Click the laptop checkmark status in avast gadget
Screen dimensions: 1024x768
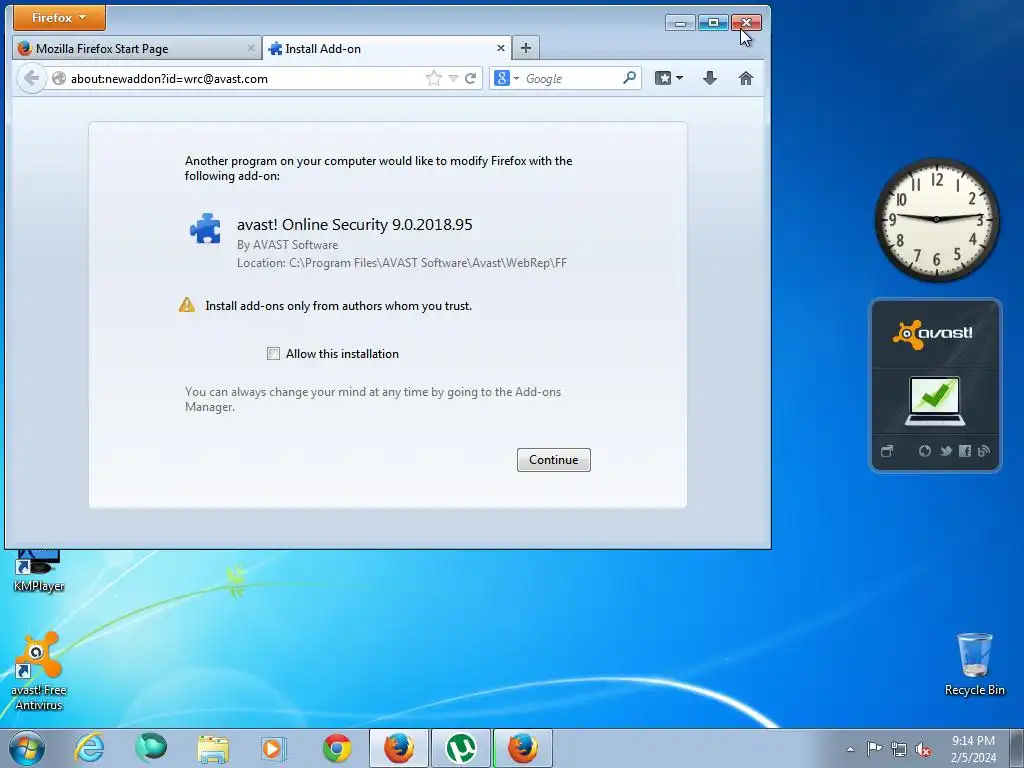[935, 402]
